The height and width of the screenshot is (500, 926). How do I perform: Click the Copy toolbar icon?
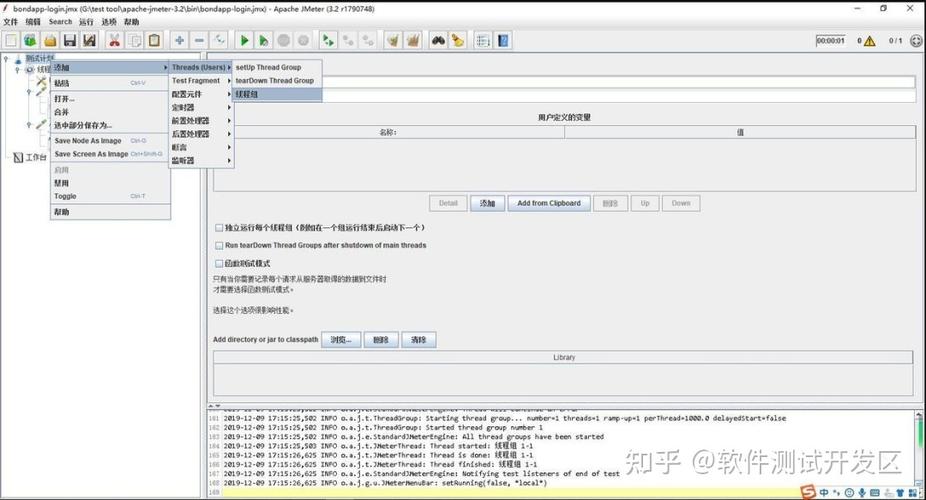(x=135, y=40)
